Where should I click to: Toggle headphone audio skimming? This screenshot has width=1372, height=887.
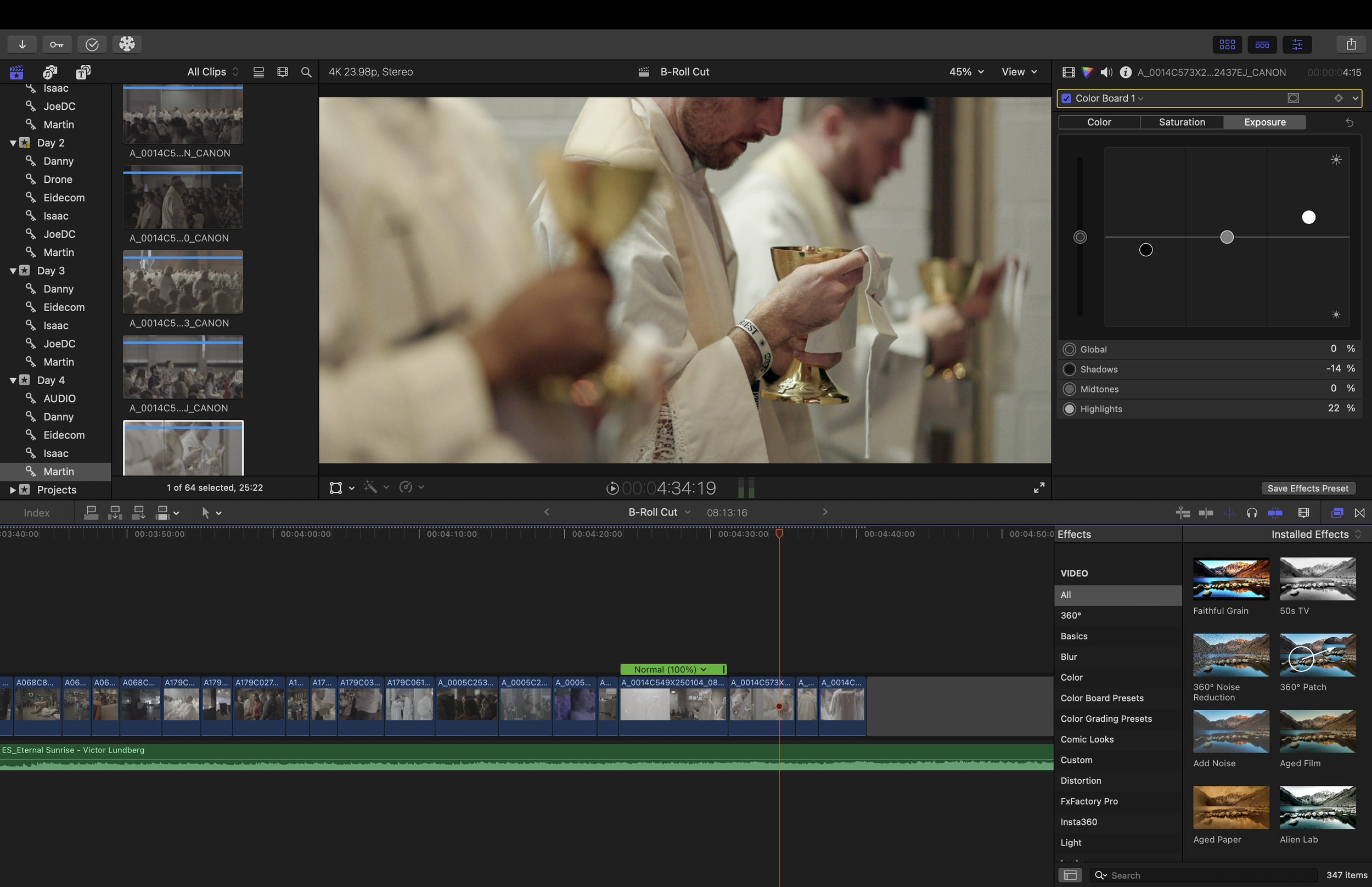click(x=1252, y=513)
